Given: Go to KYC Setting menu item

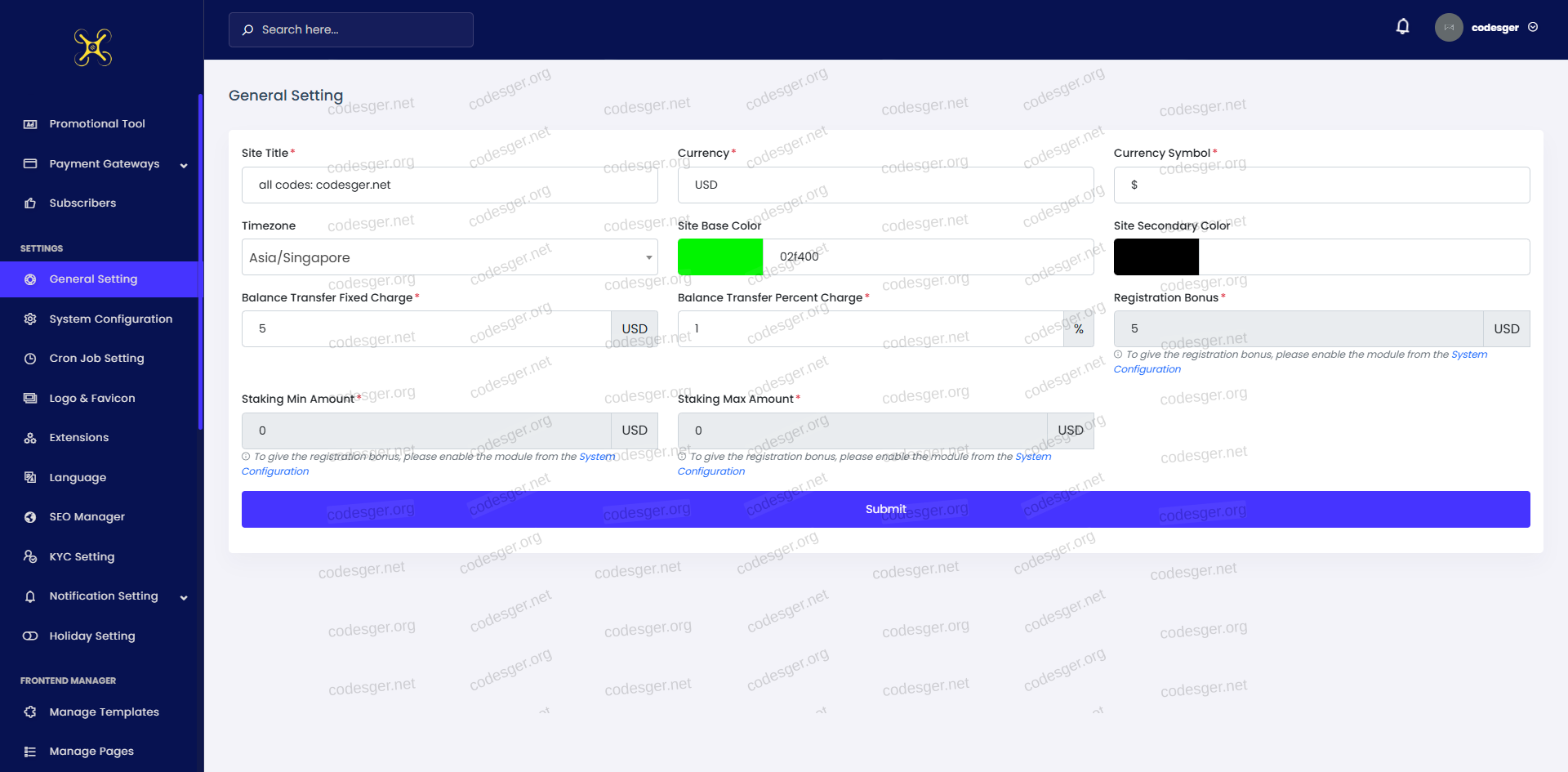Looking at the screenshot, I should [82, 557].
